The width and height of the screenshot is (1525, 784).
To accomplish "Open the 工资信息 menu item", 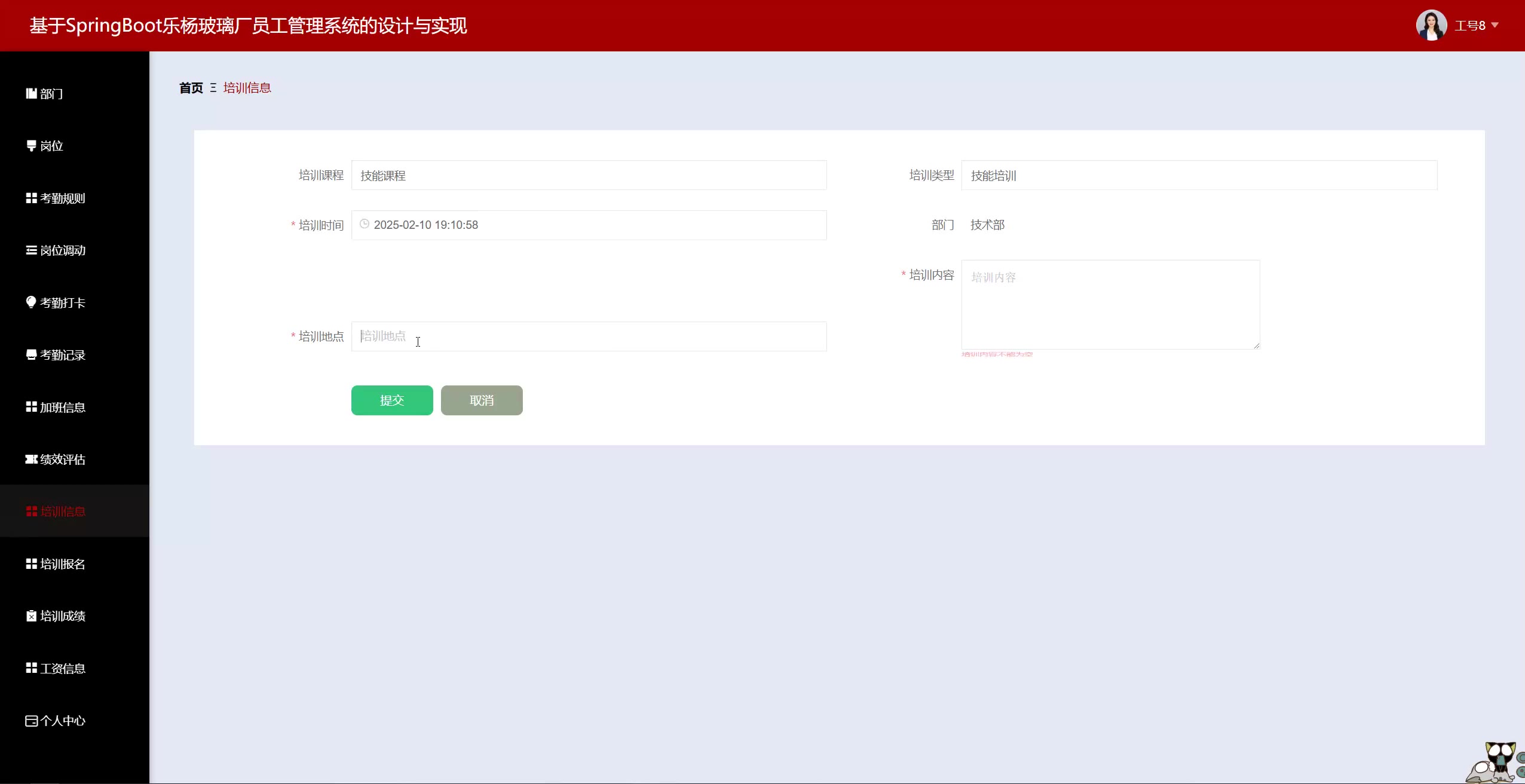I will tap(62, 669).
